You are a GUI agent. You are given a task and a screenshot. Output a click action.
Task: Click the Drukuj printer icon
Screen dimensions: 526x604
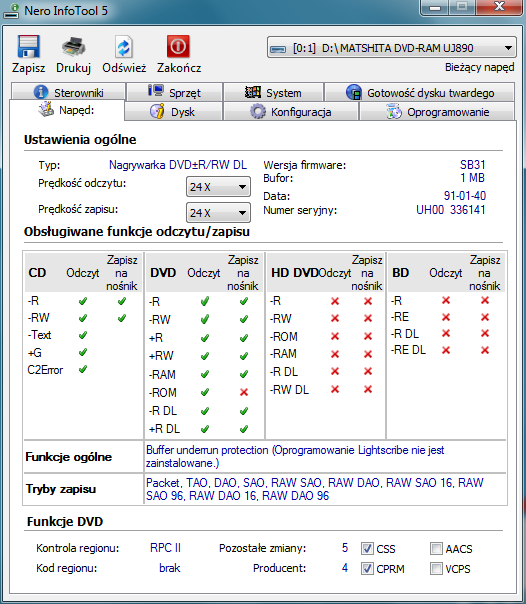pos(73,47)
